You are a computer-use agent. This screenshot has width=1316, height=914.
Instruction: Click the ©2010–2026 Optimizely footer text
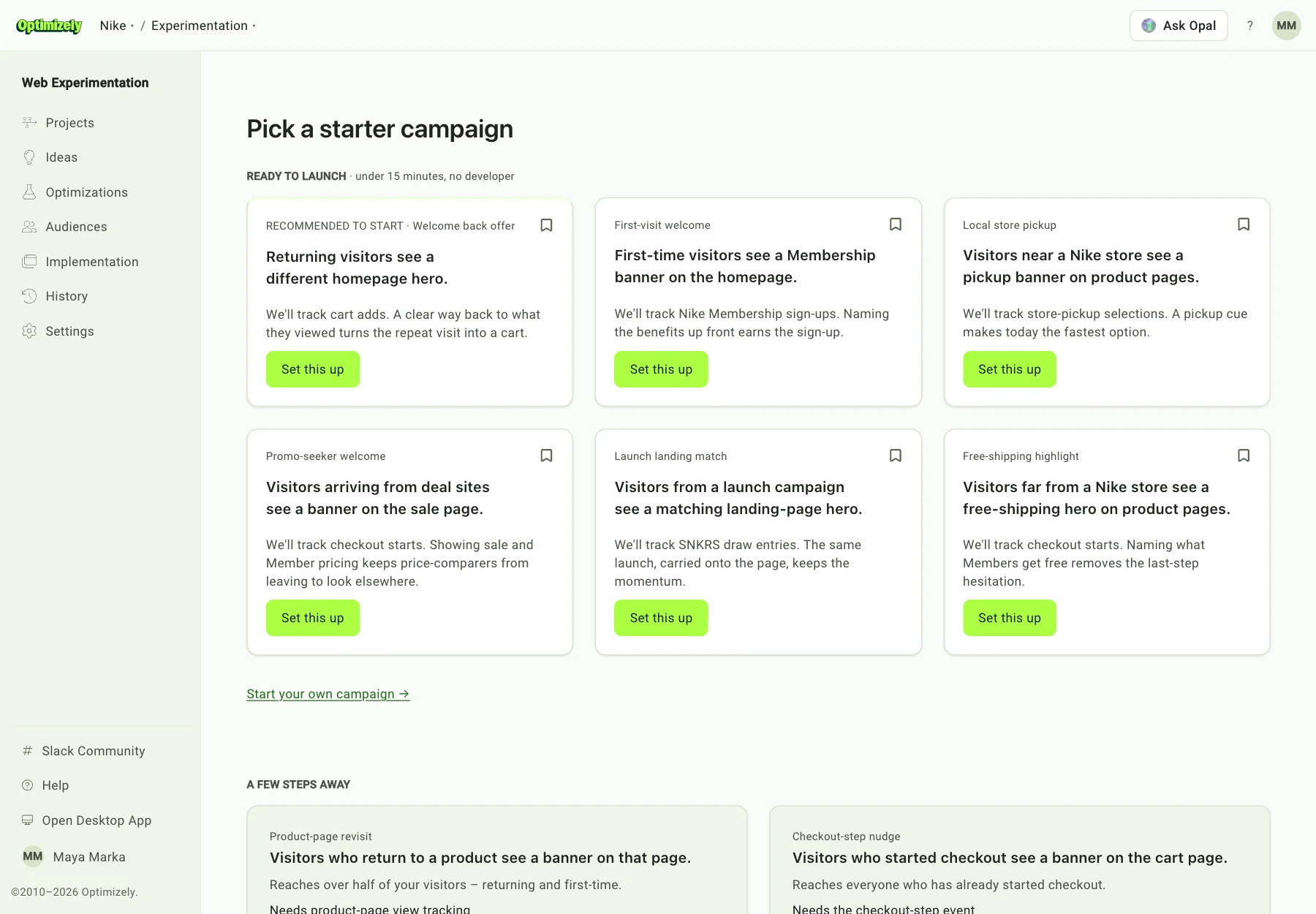[75, 892]
